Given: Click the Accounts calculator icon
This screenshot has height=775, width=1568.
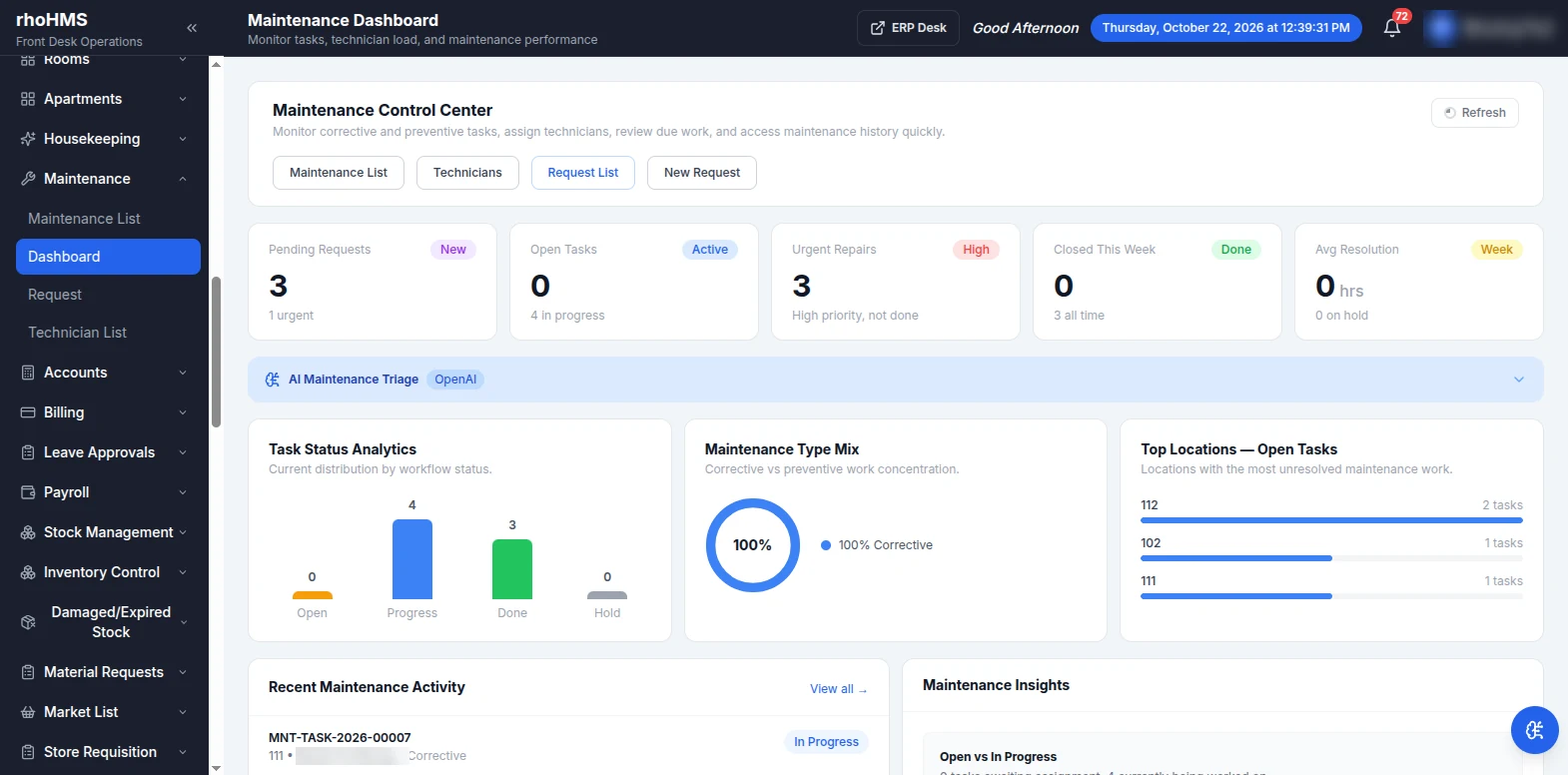Looking at the screenshot, I should coord(28,373).
